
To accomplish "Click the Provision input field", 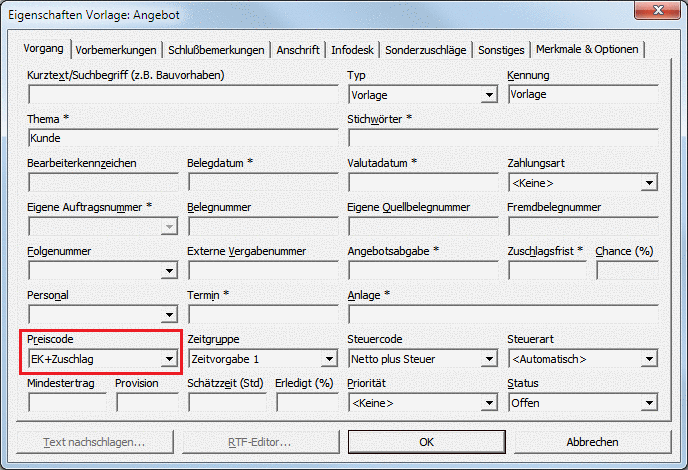I will tap(147, 402).
